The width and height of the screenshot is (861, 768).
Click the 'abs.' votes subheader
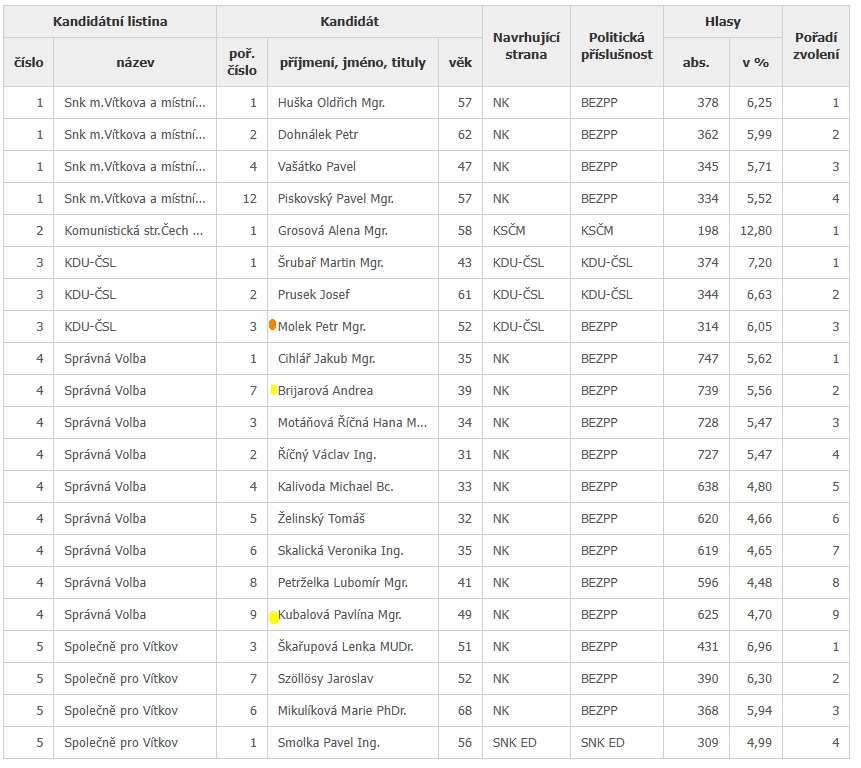click(696, 62)
